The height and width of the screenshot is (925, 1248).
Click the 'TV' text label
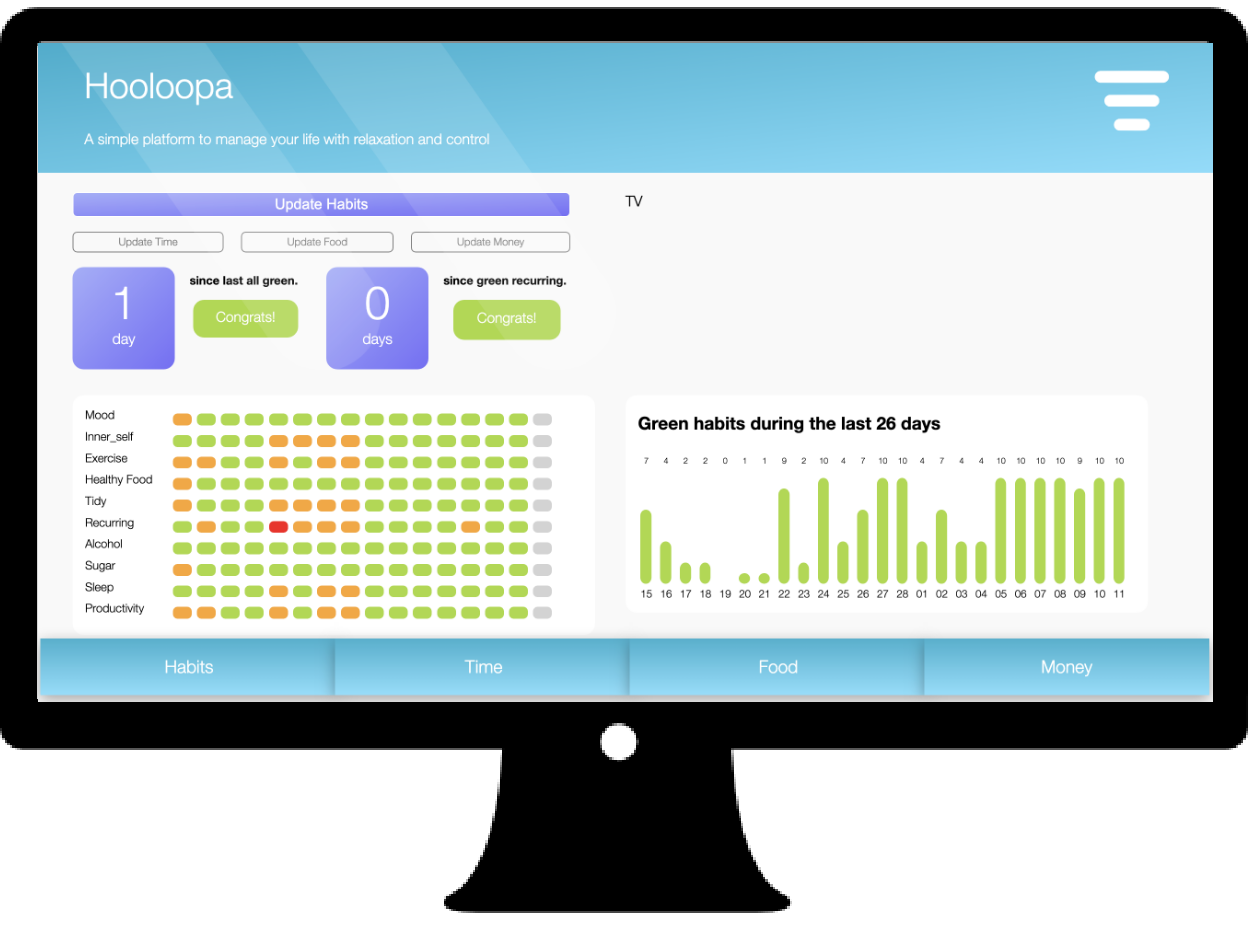point(634,202)
